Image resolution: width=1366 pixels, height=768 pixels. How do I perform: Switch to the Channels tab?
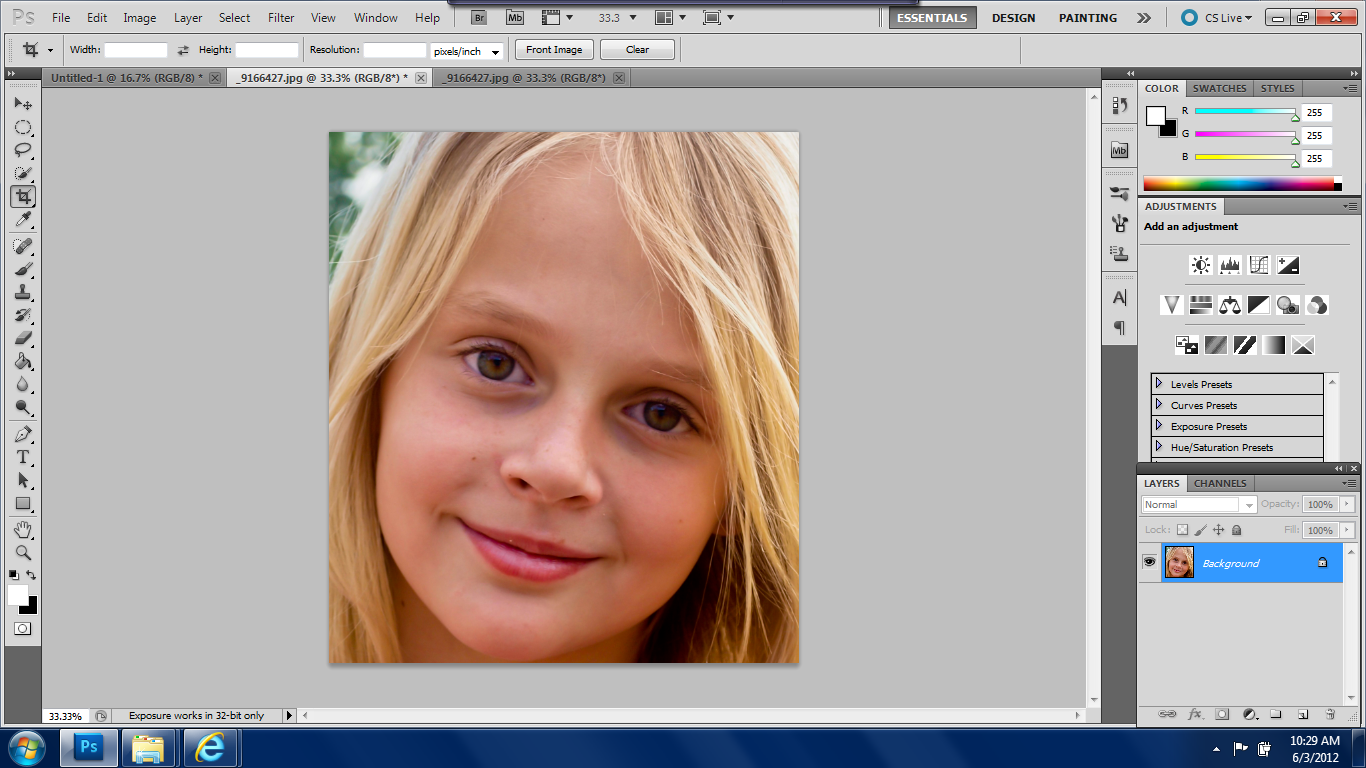(1220, 483)
